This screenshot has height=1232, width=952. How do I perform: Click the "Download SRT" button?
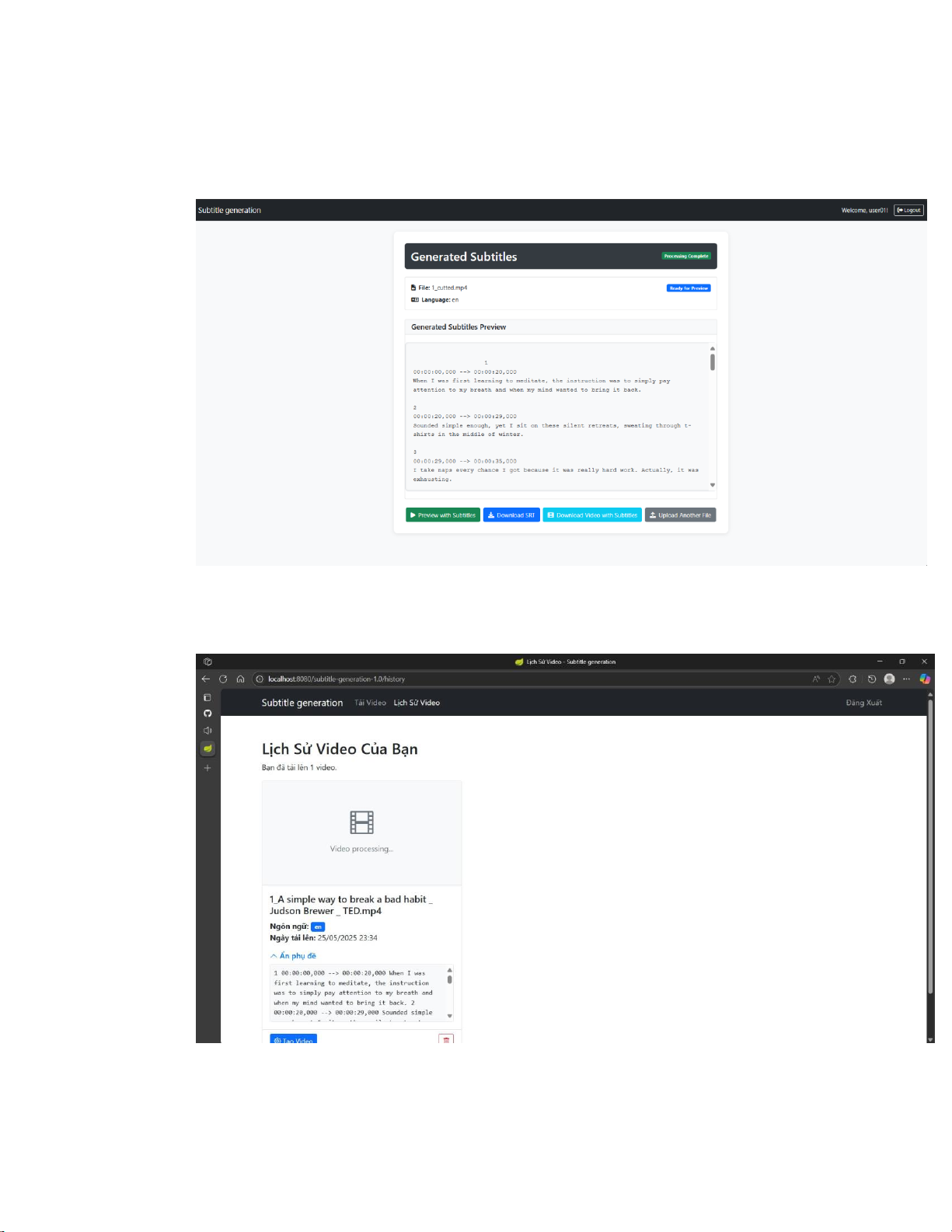511,515
